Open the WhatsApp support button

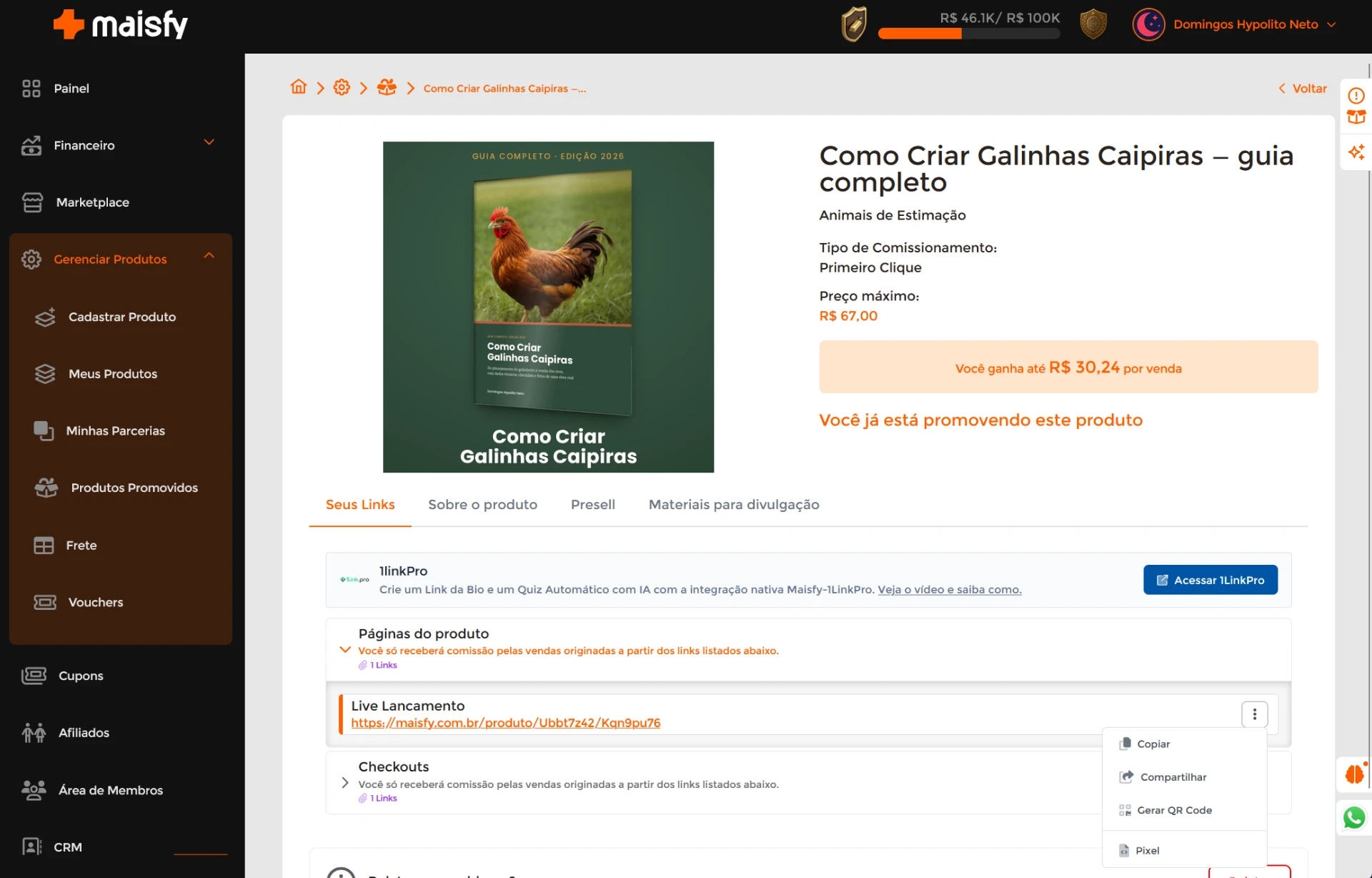[x=1354, y=818]
